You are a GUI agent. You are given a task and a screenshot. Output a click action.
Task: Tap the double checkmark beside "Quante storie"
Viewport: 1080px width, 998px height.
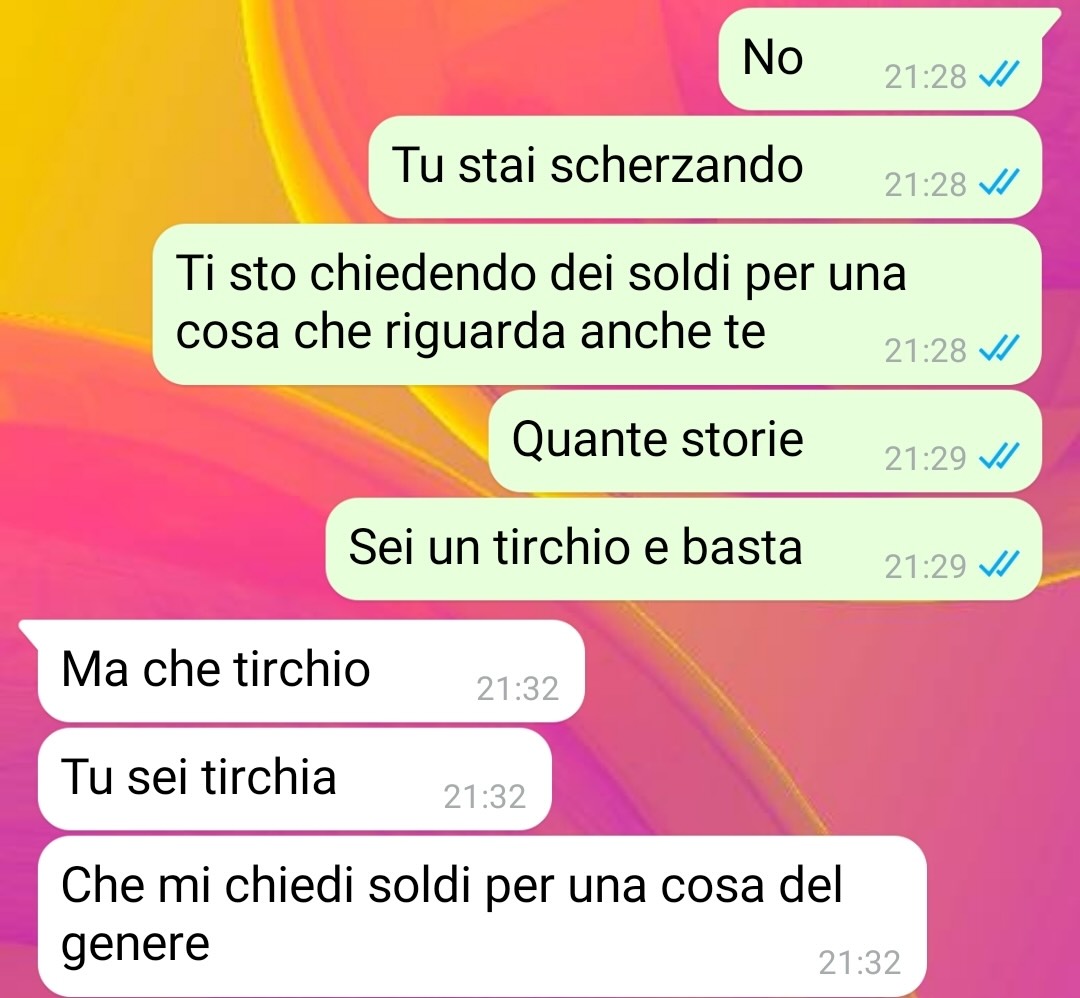point(999,456)
